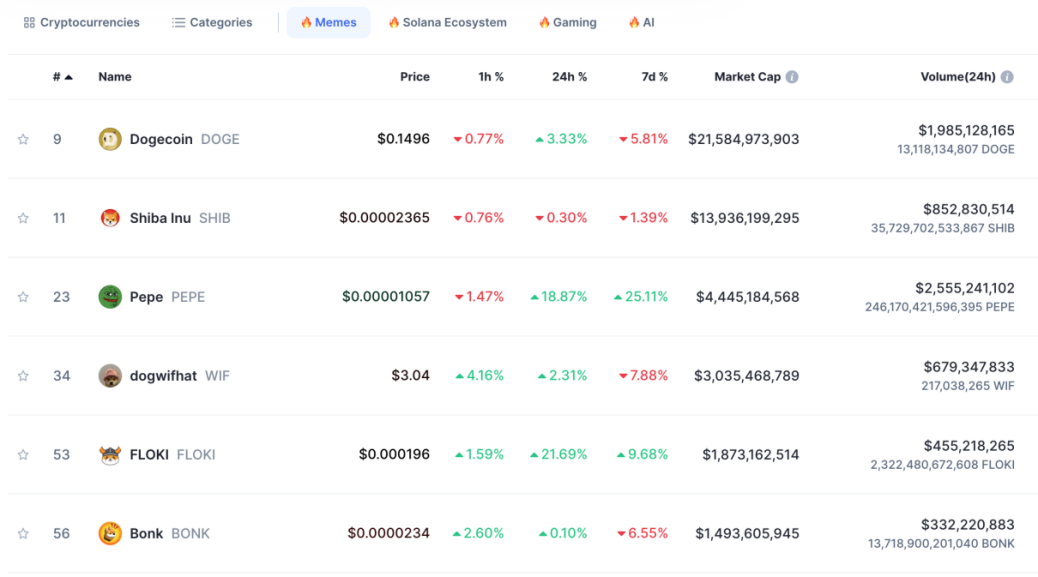Star Pepe for the watchlist
Viewport: 1038px width, 577px height.
click(23, 296)
